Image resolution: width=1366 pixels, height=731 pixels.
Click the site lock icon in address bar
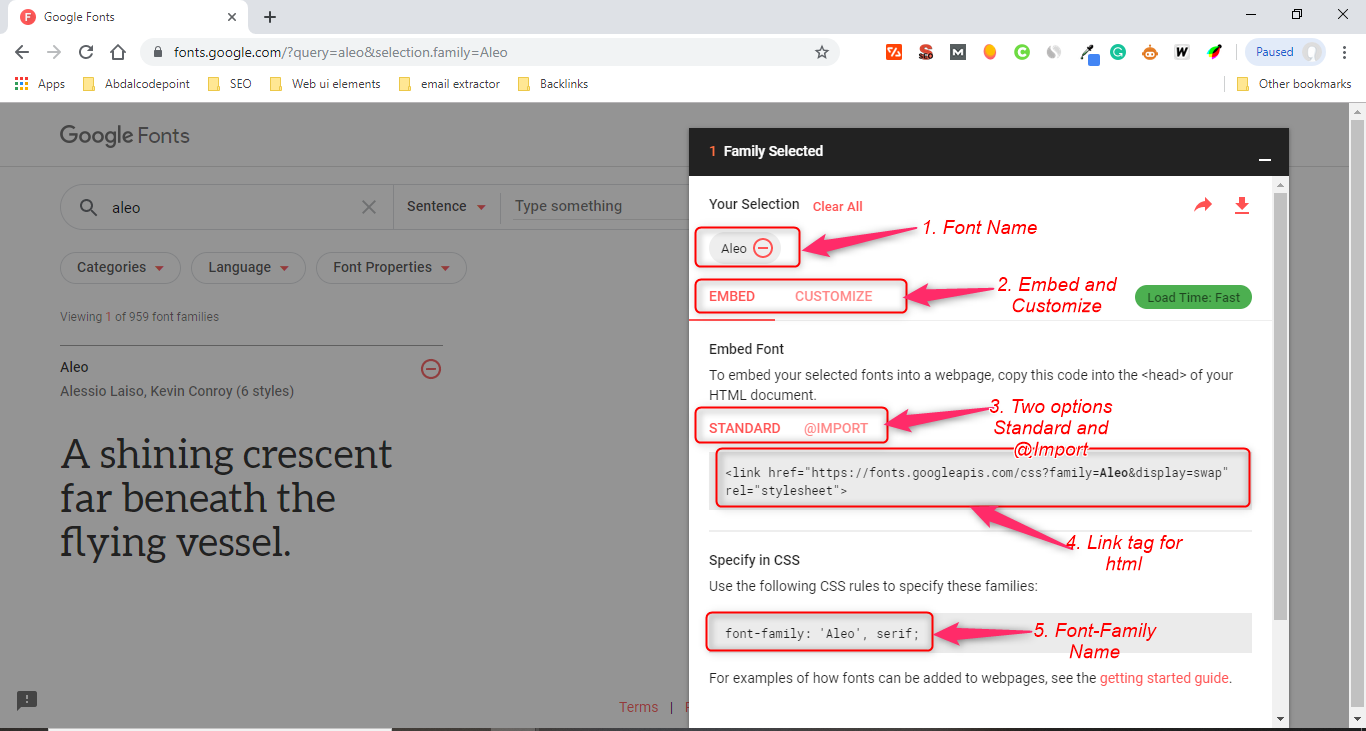pyautogui.click(x=159, y=52)
